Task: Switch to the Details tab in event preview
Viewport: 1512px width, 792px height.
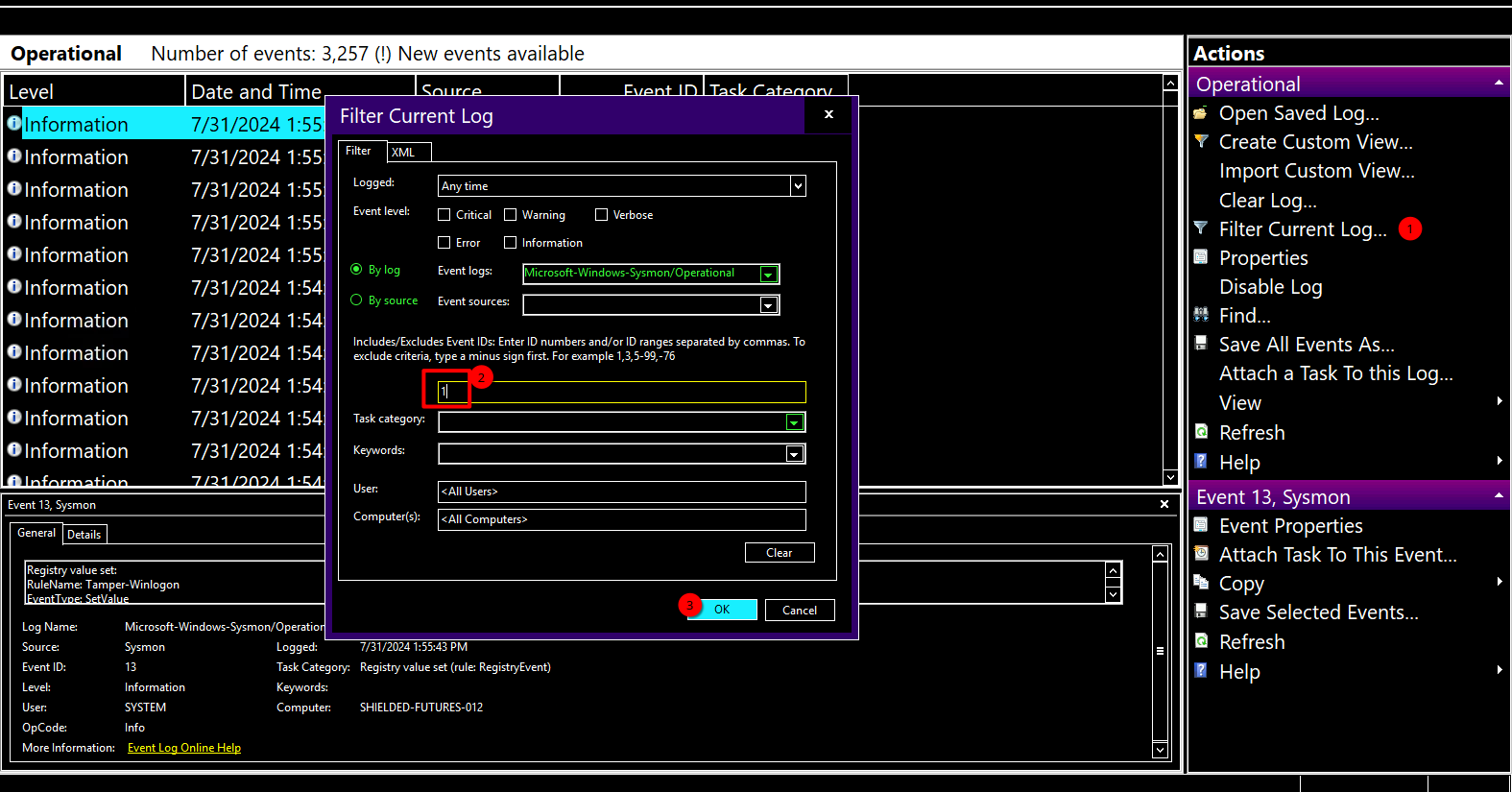Action: click(84, 535)
